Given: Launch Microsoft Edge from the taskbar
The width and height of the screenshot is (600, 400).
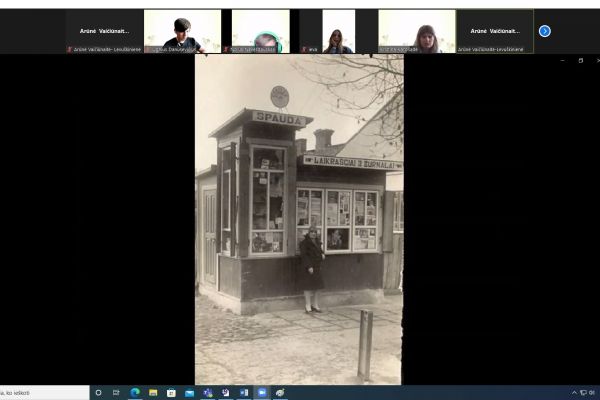Looking at the screenshot, I should (135, 393).
